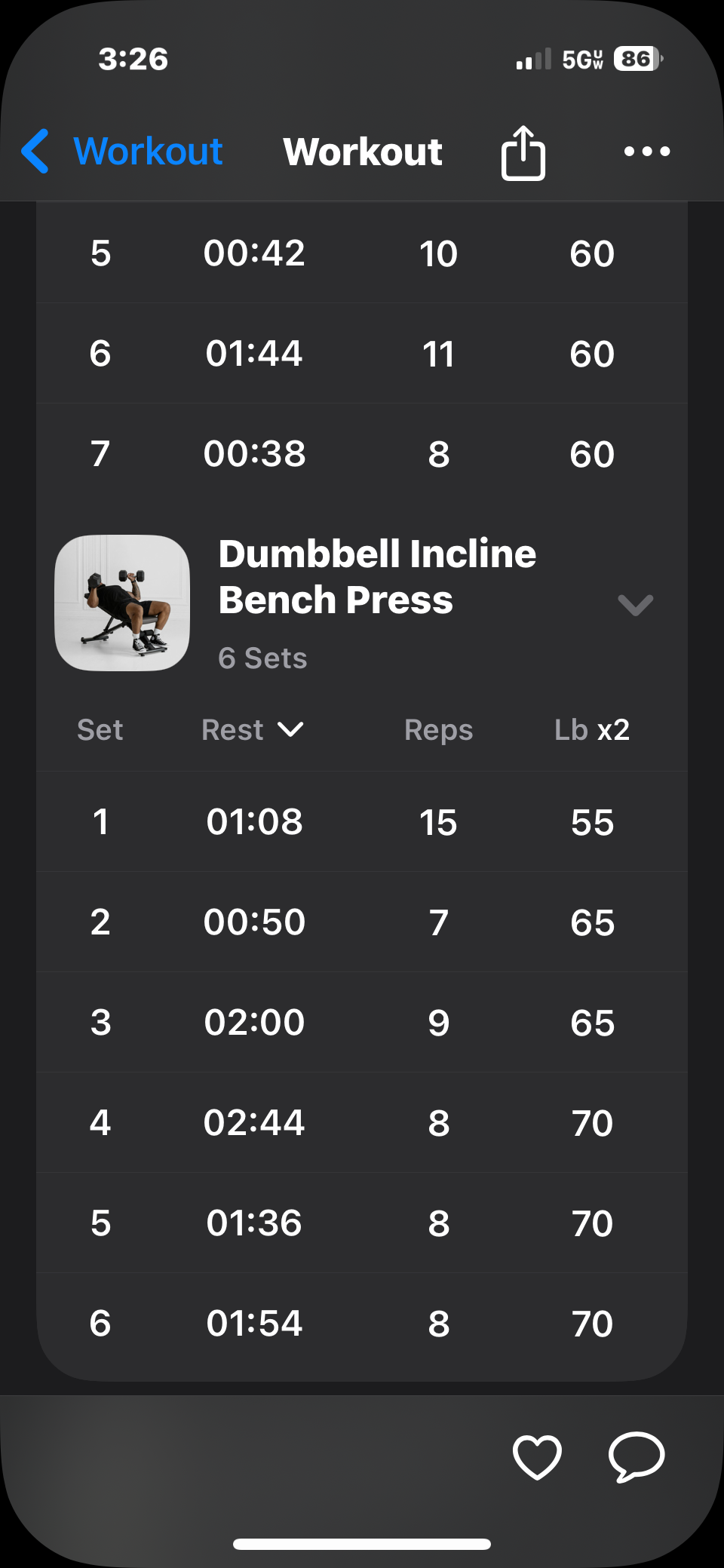Image resolution: width=724 pixels, height=1568 pixels.
Task: Tap the cellular signal strength icon
Action: [533, 60]
